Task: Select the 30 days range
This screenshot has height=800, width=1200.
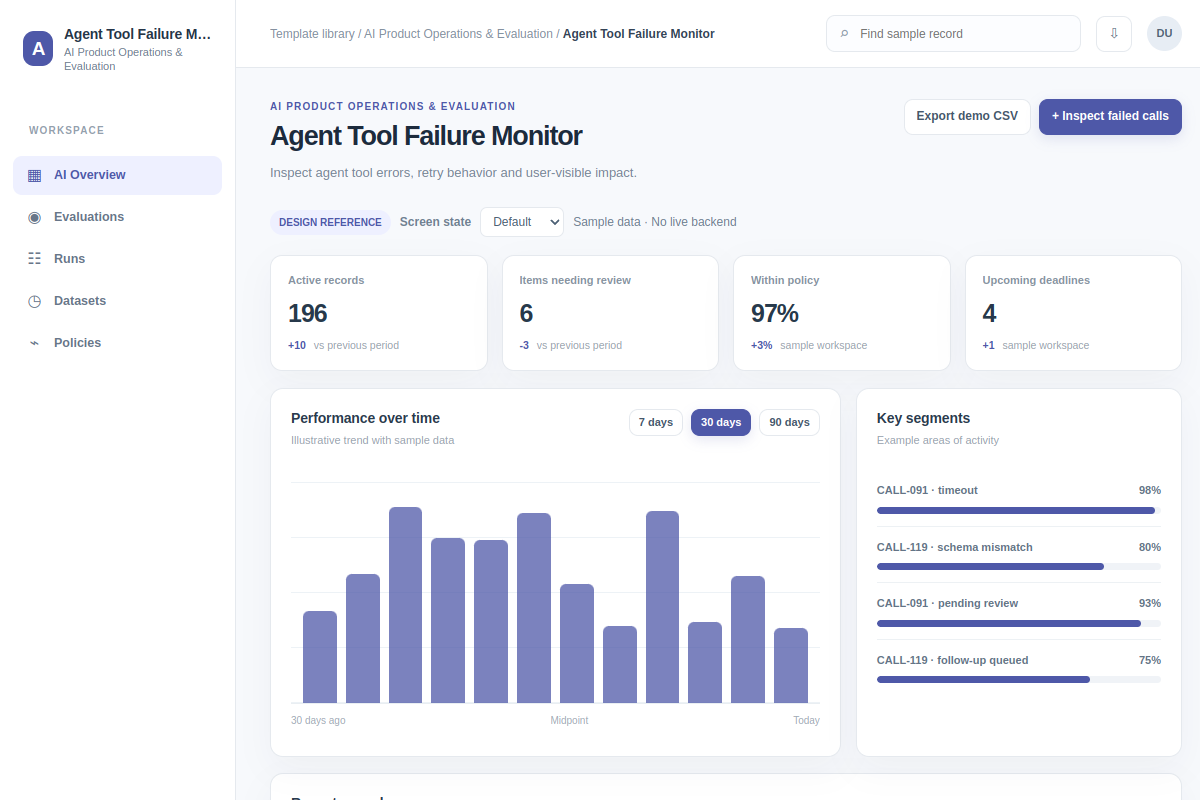Action: [x=721, y=422]
